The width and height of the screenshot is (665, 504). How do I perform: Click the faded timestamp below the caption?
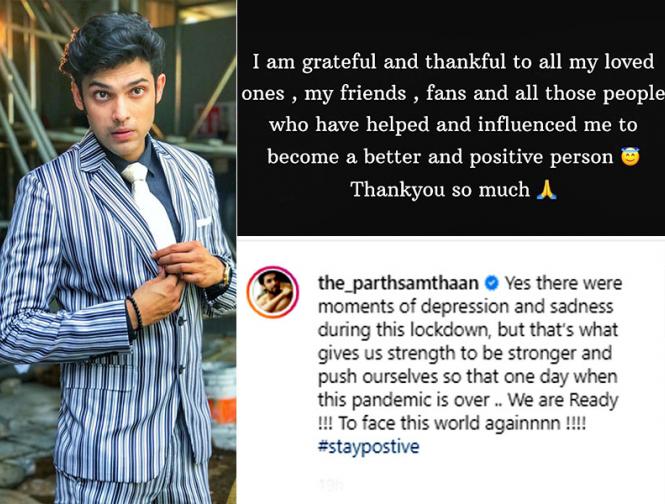click(x=331, y=484)
